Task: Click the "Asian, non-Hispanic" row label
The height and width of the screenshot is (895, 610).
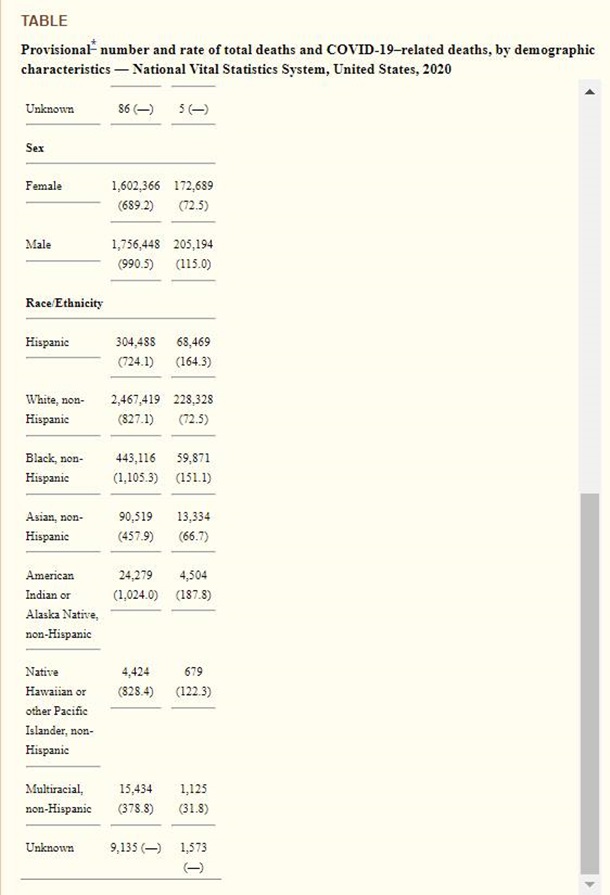Action: 55,526
